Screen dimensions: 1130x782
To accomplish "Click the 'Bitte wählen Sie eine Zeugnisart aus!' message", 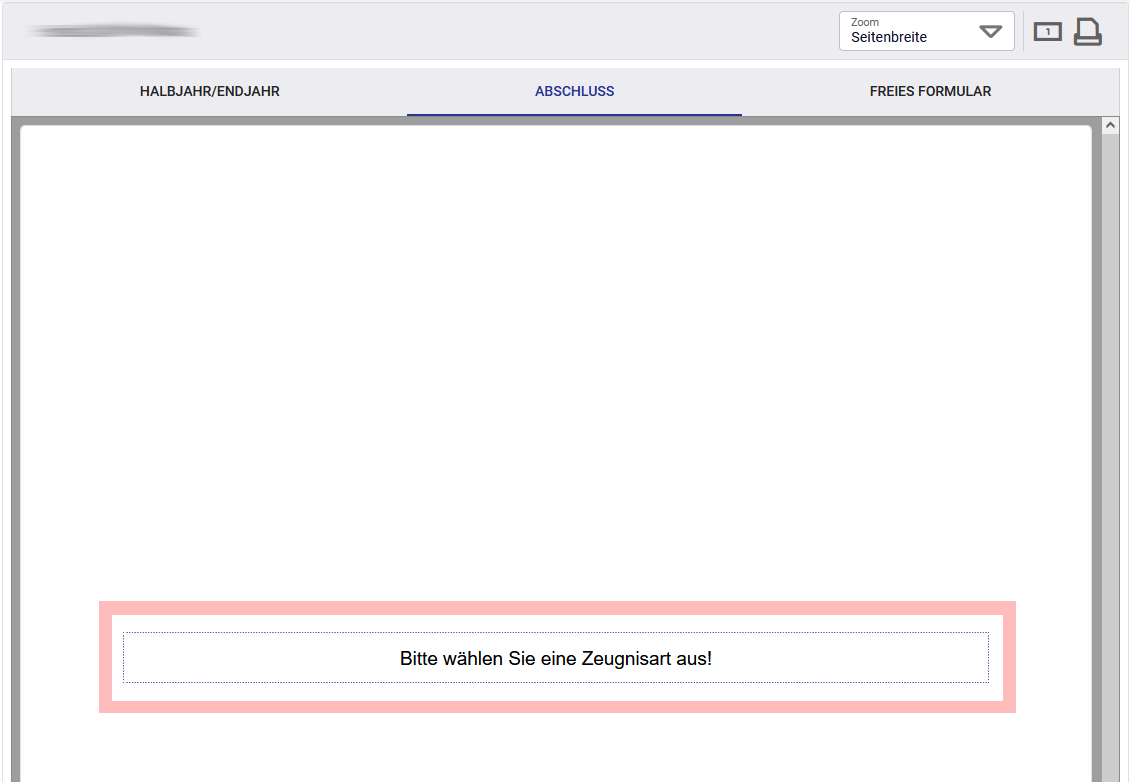I will (x=556, y=658).
